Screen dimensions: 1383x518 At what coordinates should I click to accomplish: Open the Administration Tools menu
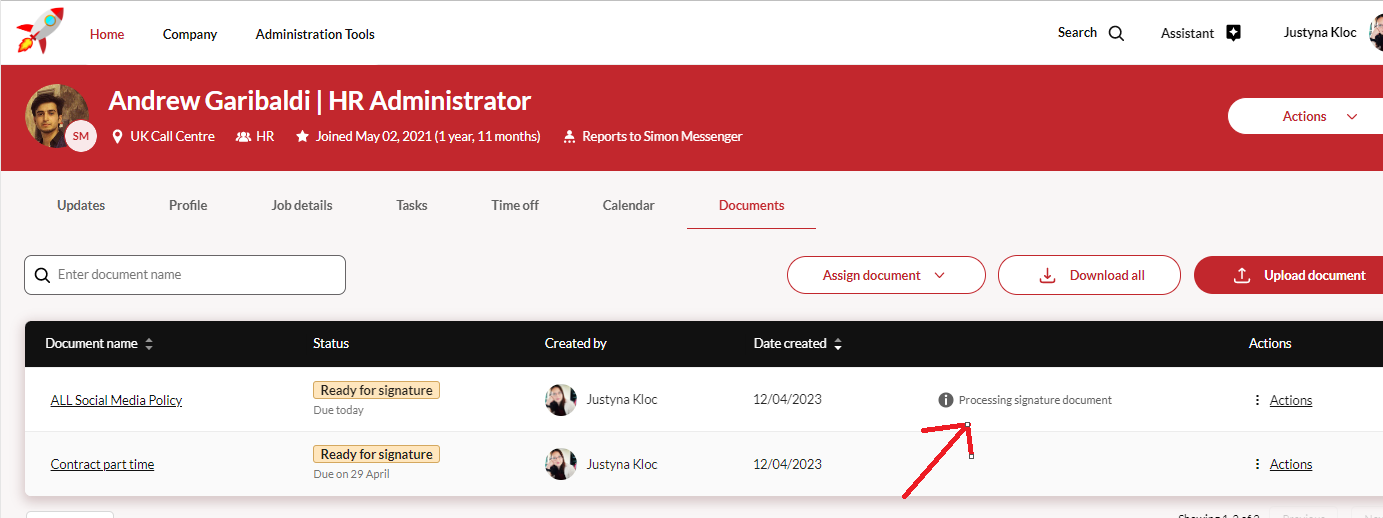(x=315, y=34)
